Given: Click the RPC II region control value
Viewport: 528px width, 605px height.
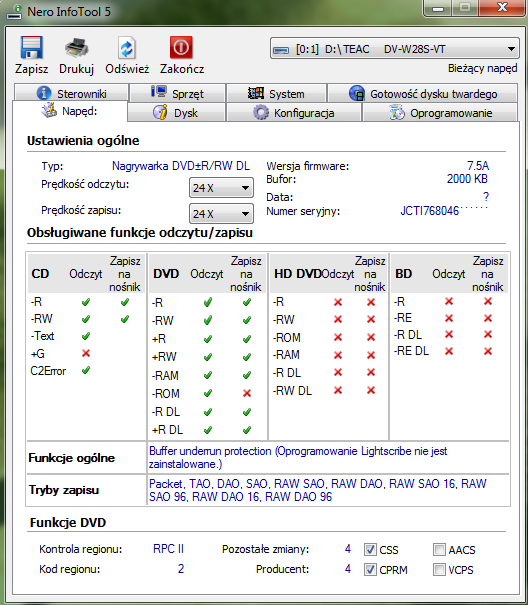Looking at the screenshot, I should [x=168, y=549].
